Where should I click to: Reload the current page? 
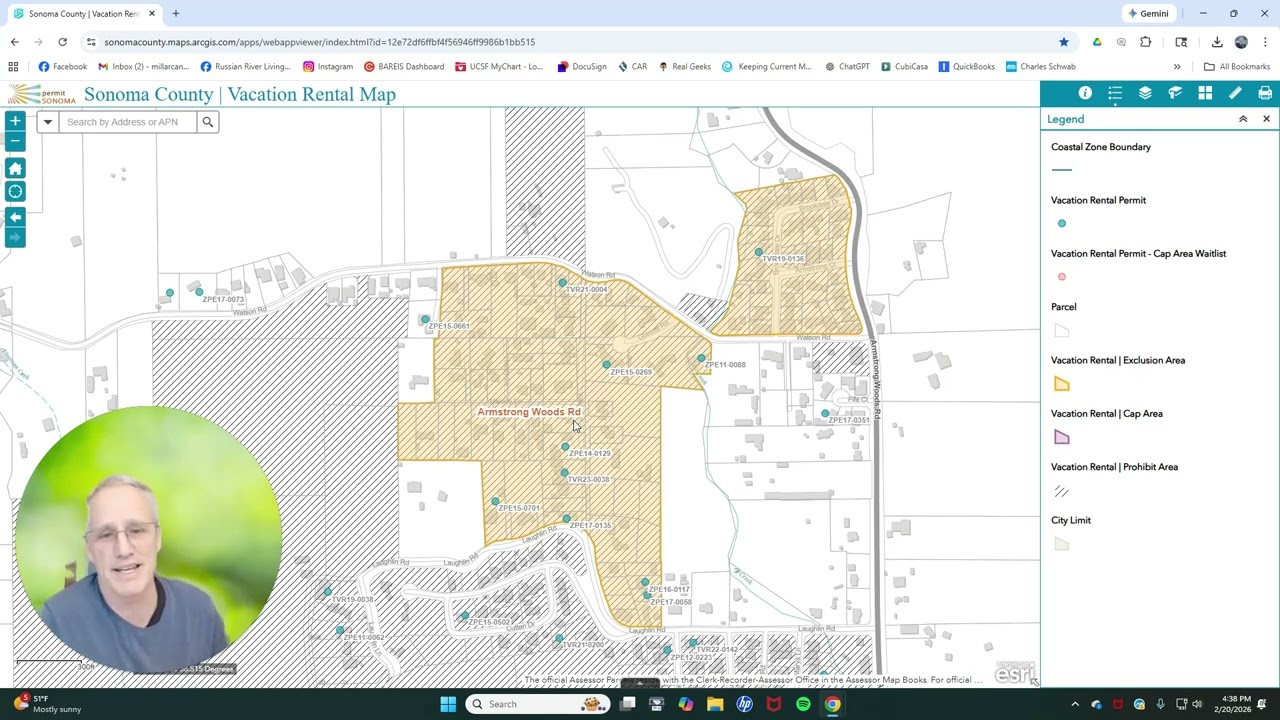[62, 42]
